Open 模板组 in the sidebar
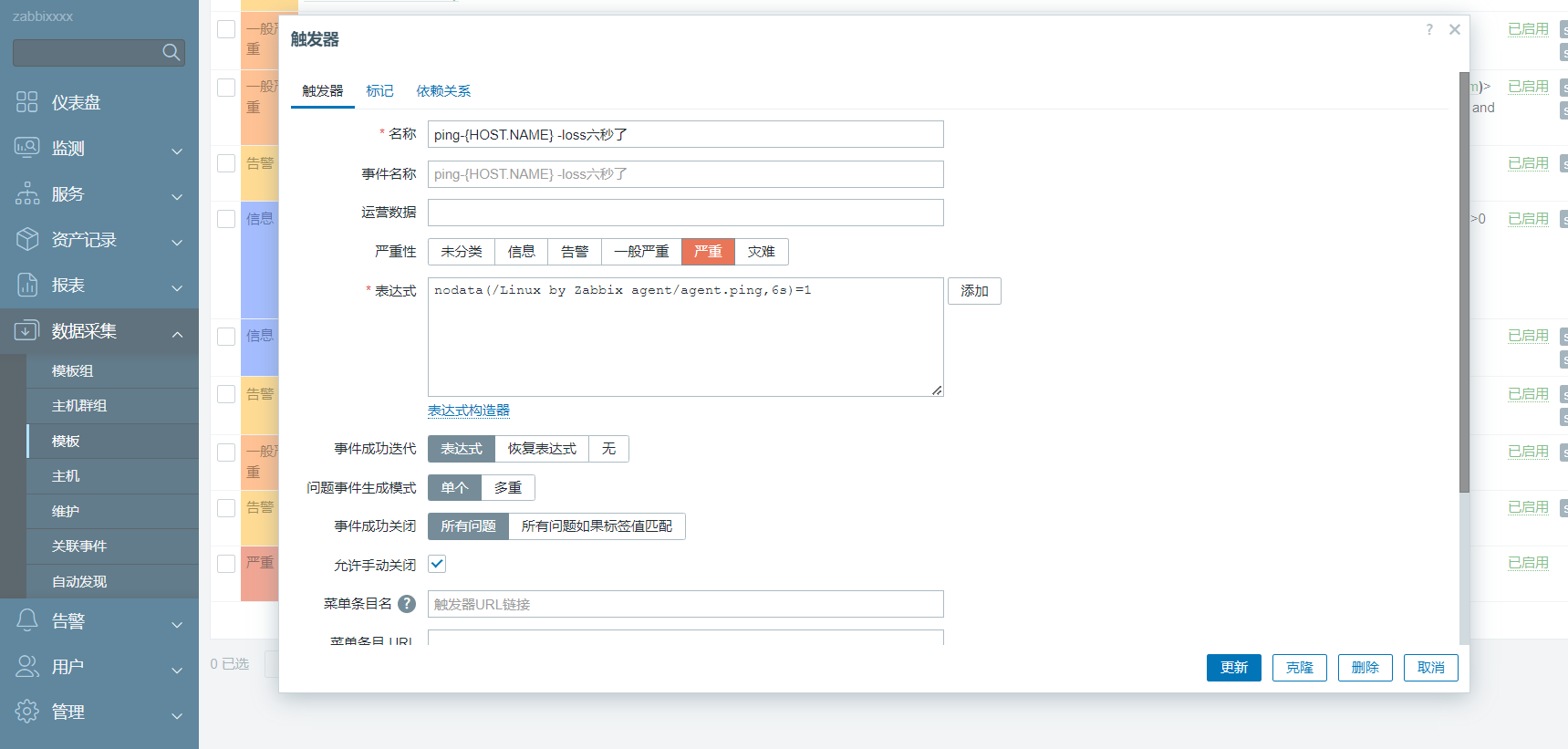The image size is (1568, 749). (113, 371)
